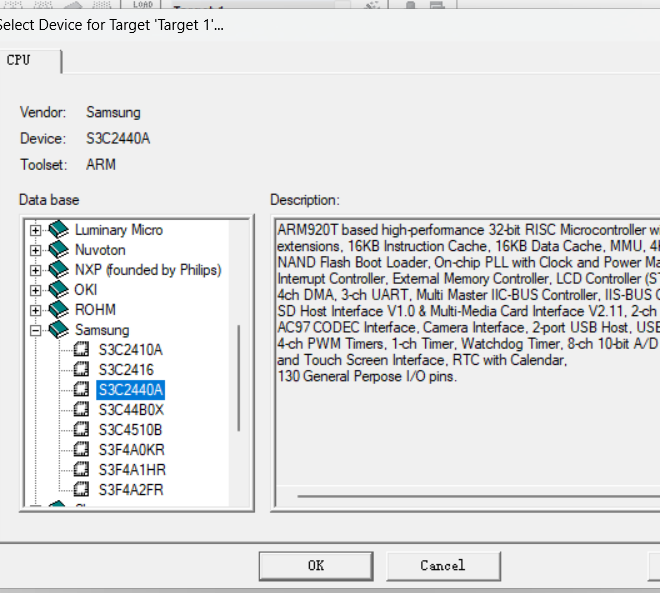Switch to the CPU tab

coord(29,60)
